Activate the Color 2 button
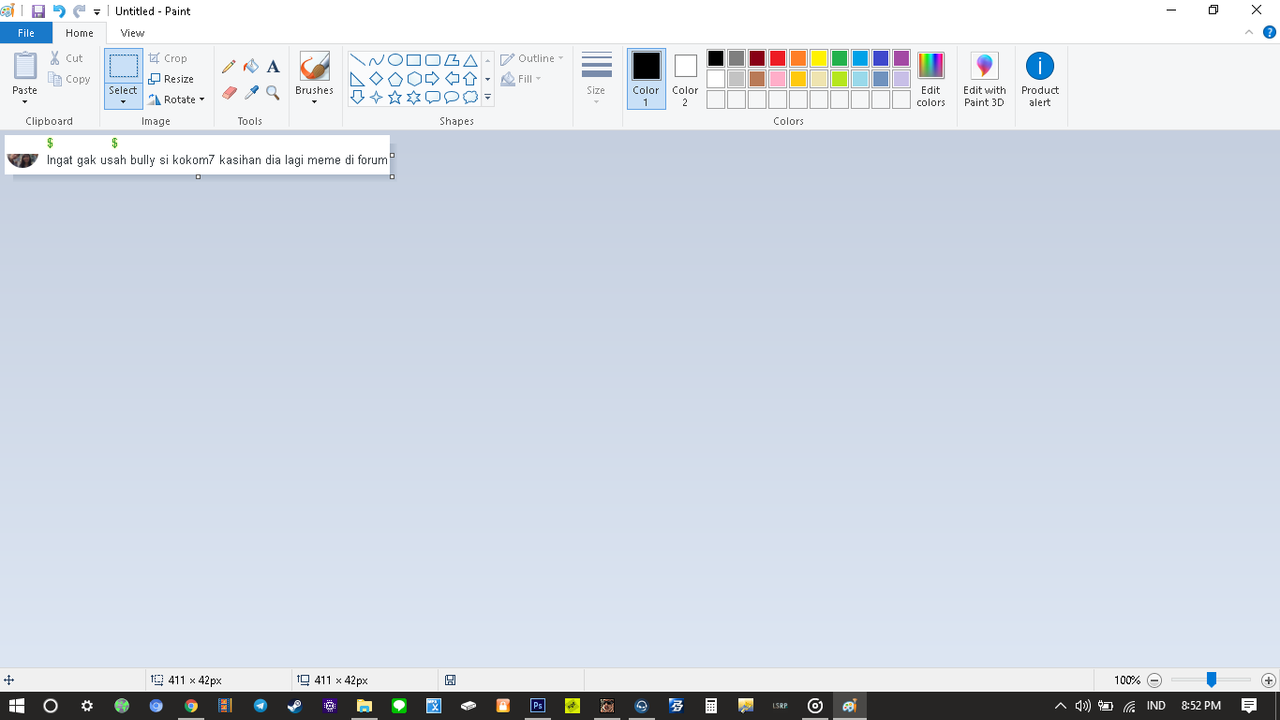1280x720 pixels. tap(685, 79)
